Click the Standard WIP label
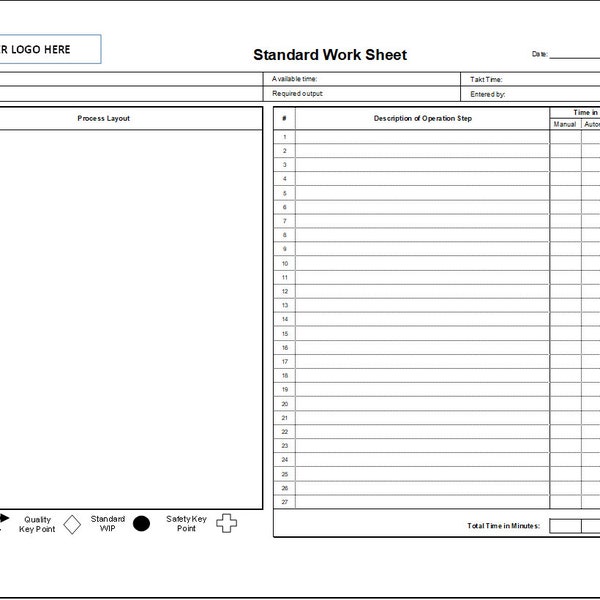The width and height of the screenshot is (600, 600). 108,523
